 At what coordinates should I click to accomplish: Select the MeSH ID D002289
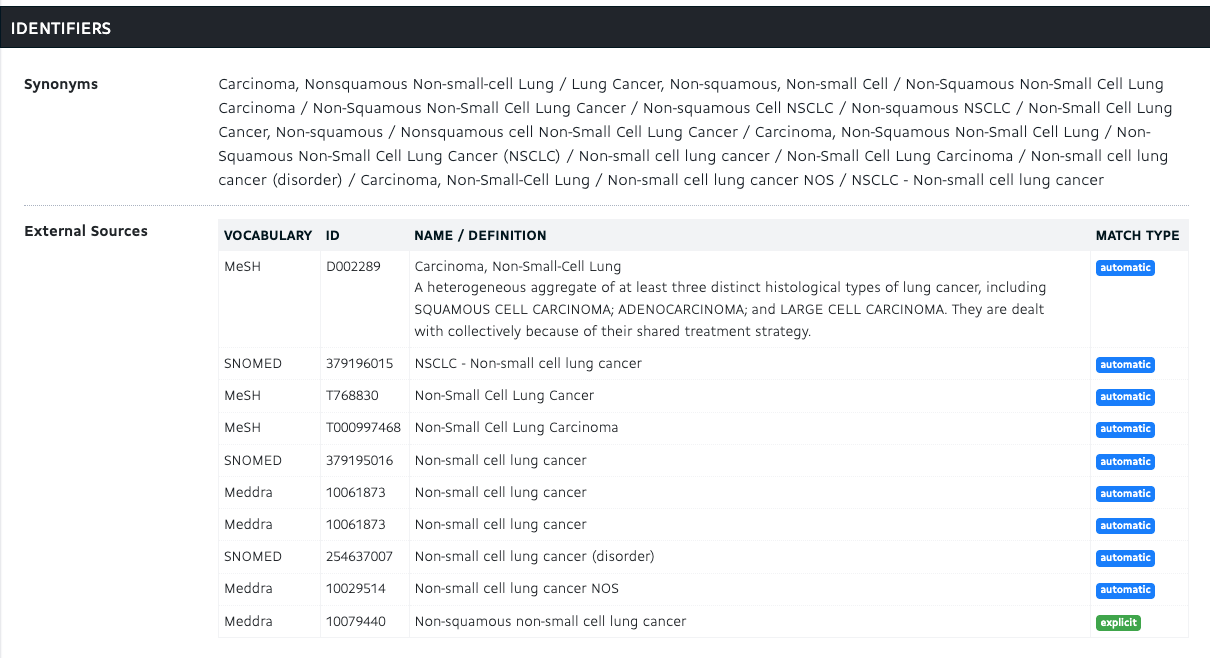353,266
